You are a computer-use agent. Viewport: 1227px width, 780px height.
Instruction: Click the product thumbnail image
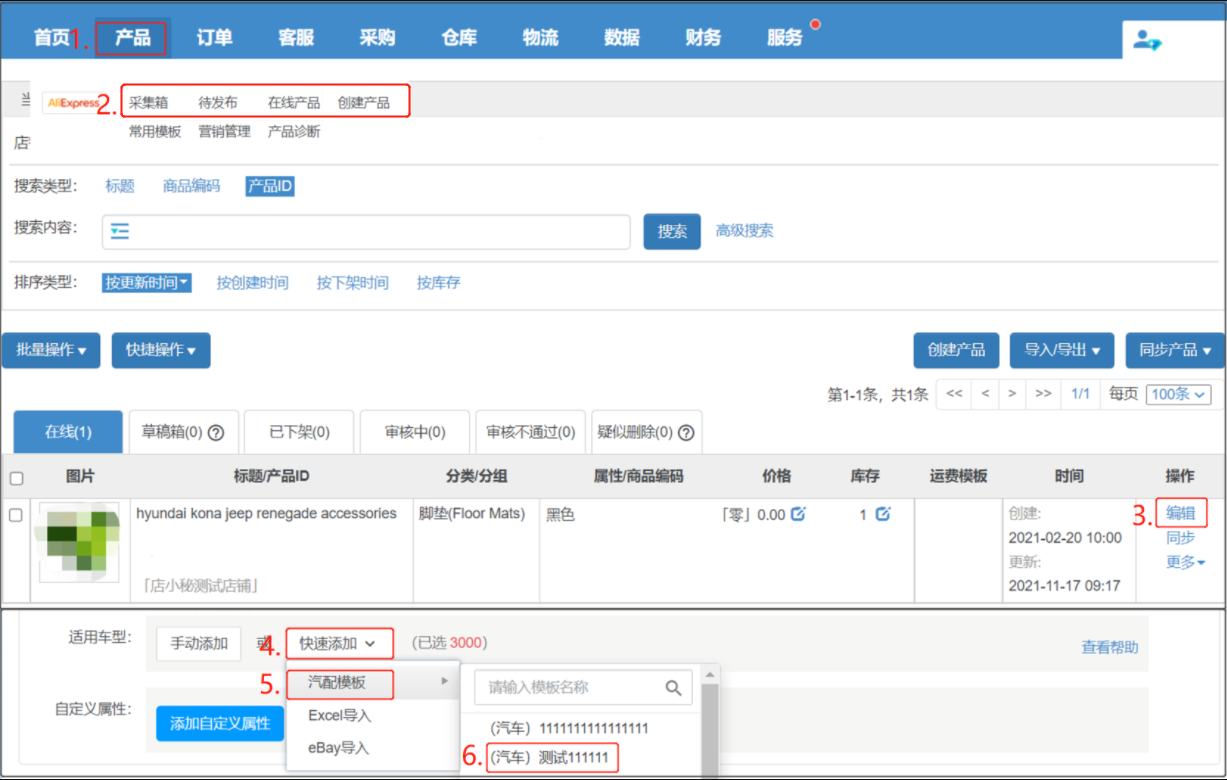tap(78, 542)
